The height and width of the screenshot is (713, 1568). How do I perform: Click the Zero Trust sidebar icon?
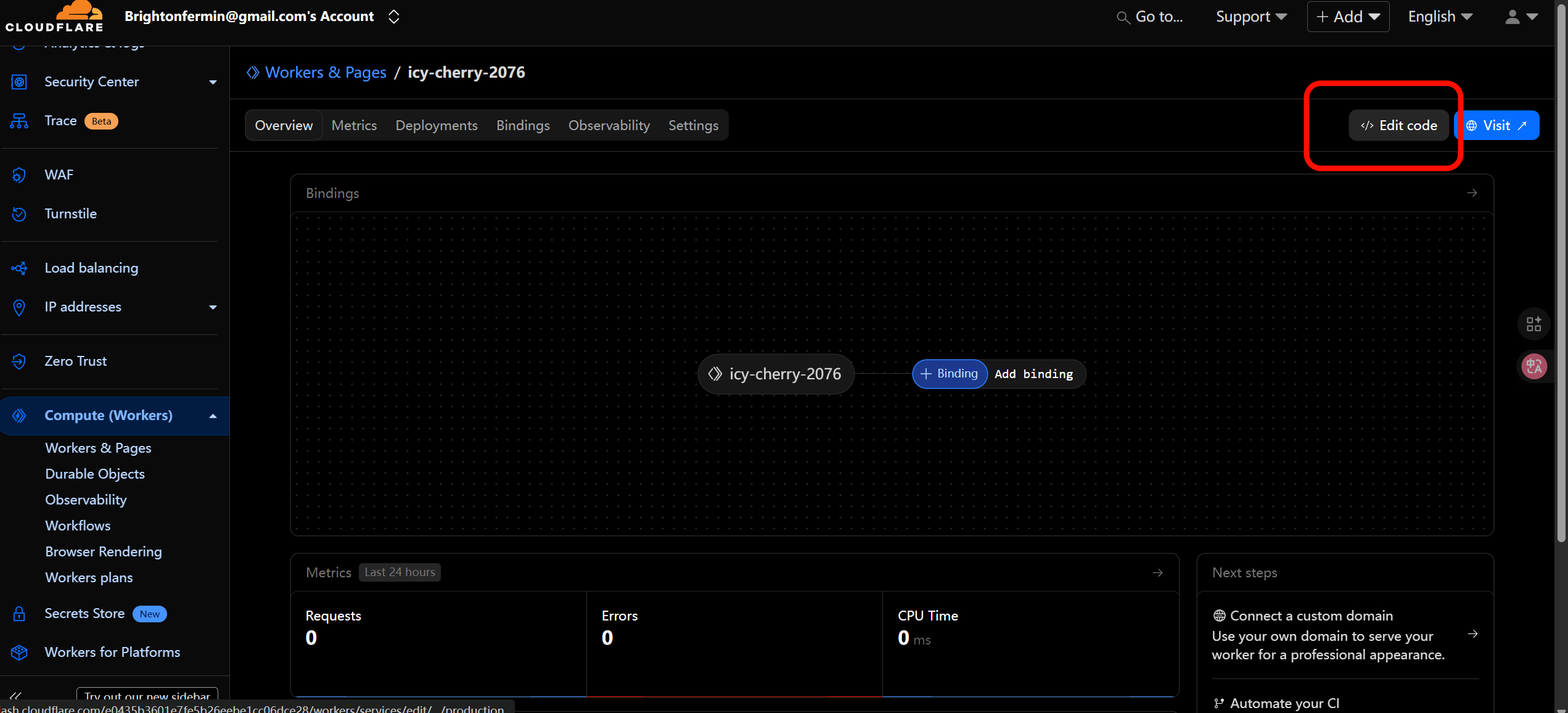tap(19, 361)
